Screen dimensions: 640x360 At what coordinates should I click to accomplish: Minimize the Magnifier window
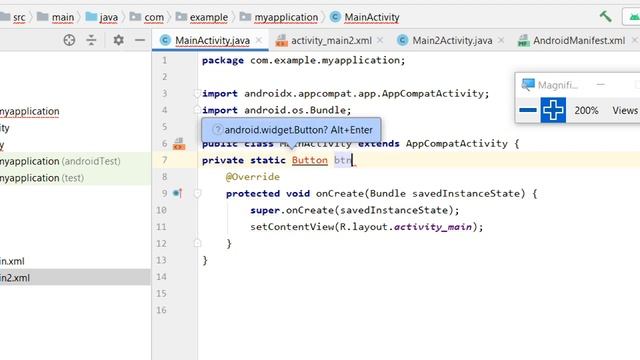[x=600, y=84]
